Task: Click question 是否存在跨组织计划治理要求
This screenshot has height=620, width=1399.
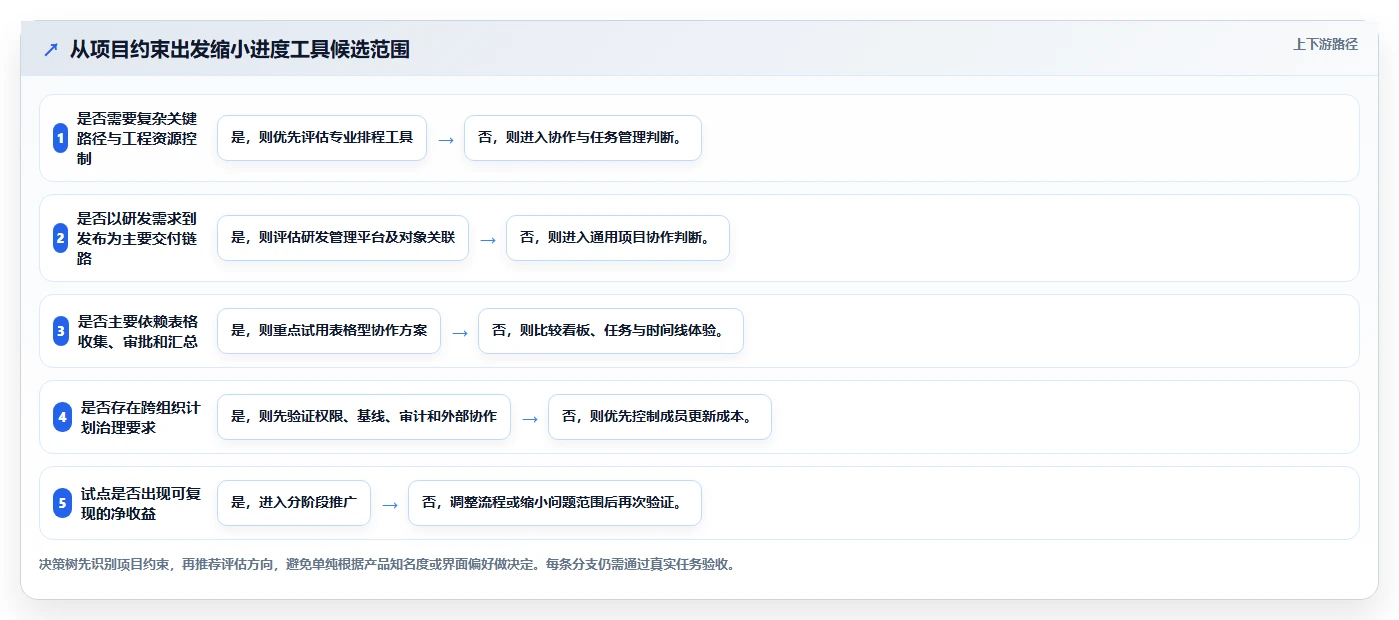Action: pyautogui.click(x=141, y=417)
